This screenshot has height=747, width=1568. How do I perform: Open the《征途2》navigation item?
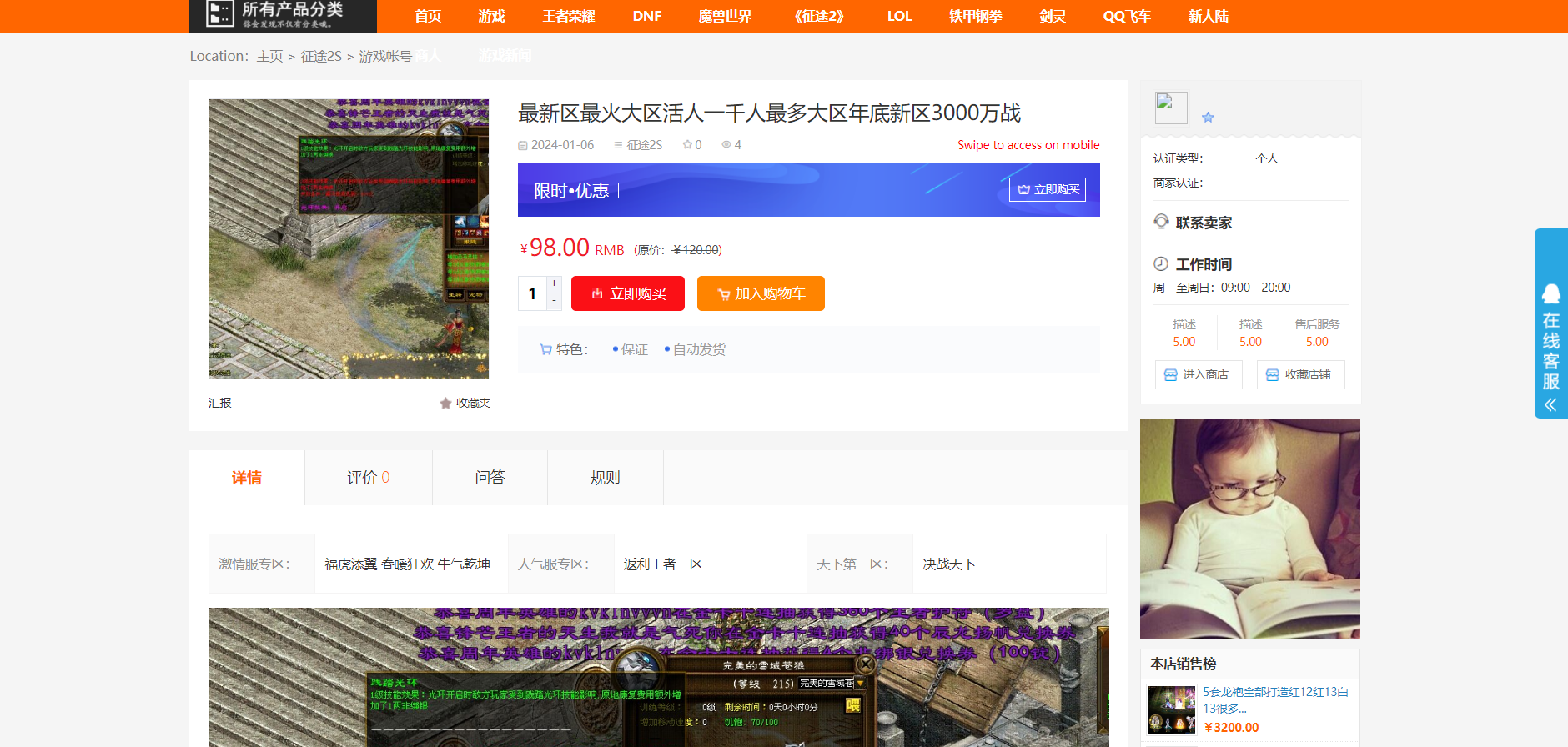[x=819, y=16]
